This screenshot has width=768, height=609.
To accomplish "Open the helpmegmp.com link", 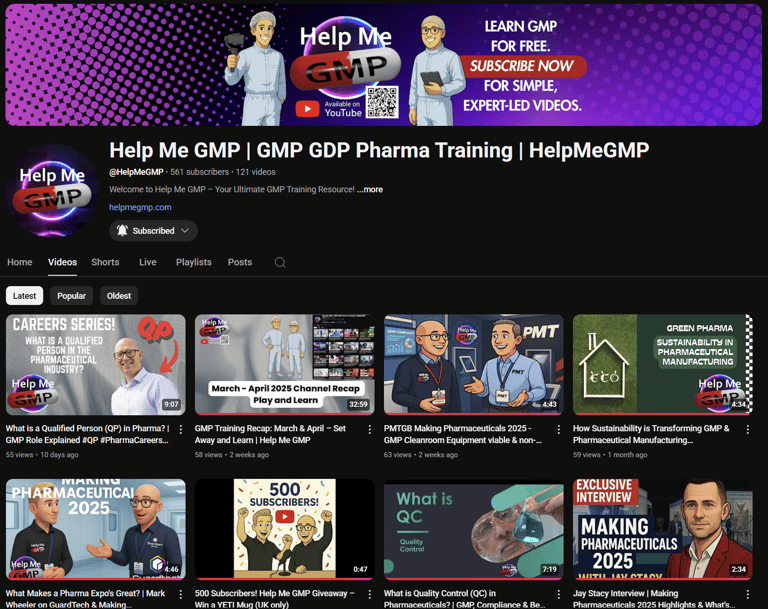I will [x=140, y=207].
